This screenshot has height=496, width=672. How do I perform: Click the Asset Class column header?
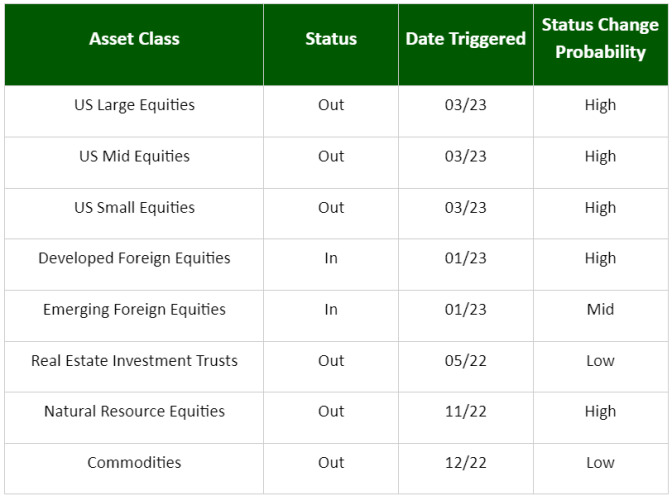click(134, 39)
